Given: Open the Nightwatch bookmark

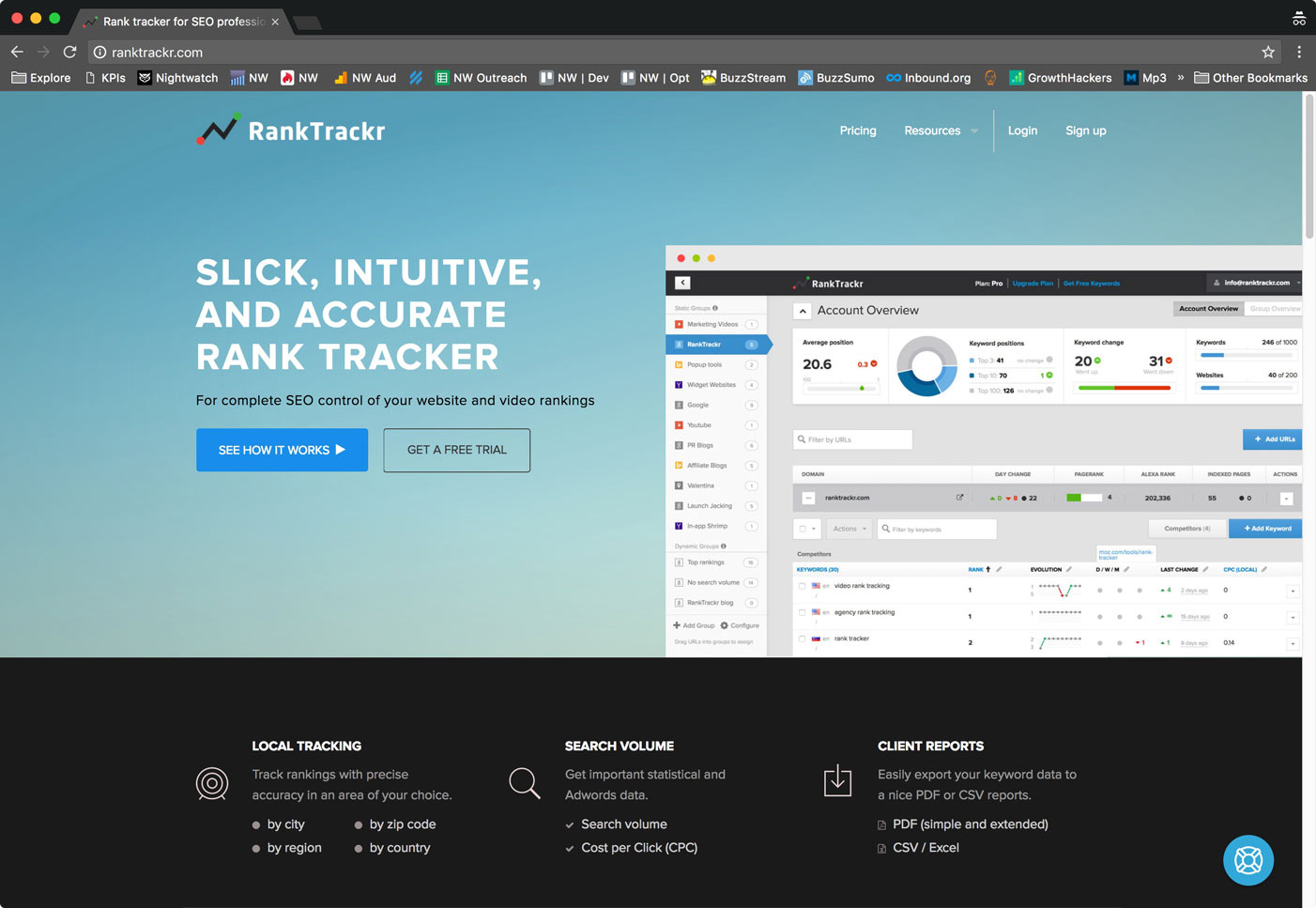Looking at the screenshot, I should coord(177,78).
